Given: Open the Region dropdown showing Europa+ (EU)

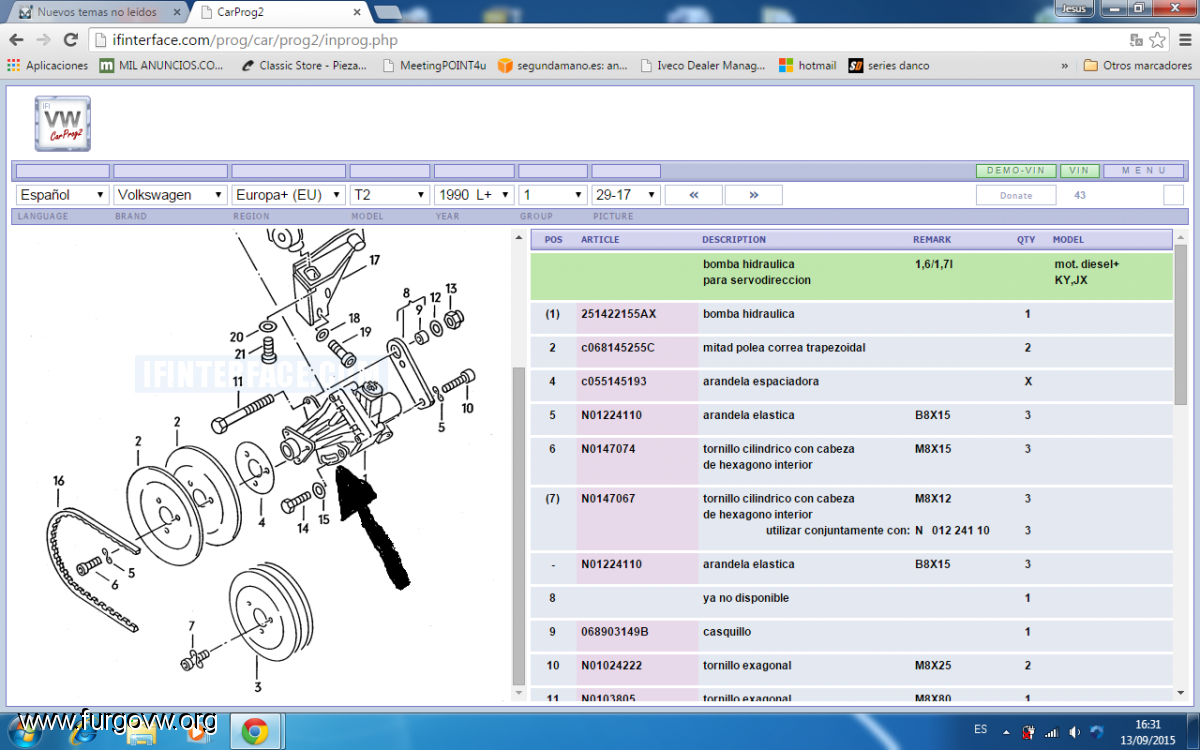Looking at the screenshot, I should 288,195.
